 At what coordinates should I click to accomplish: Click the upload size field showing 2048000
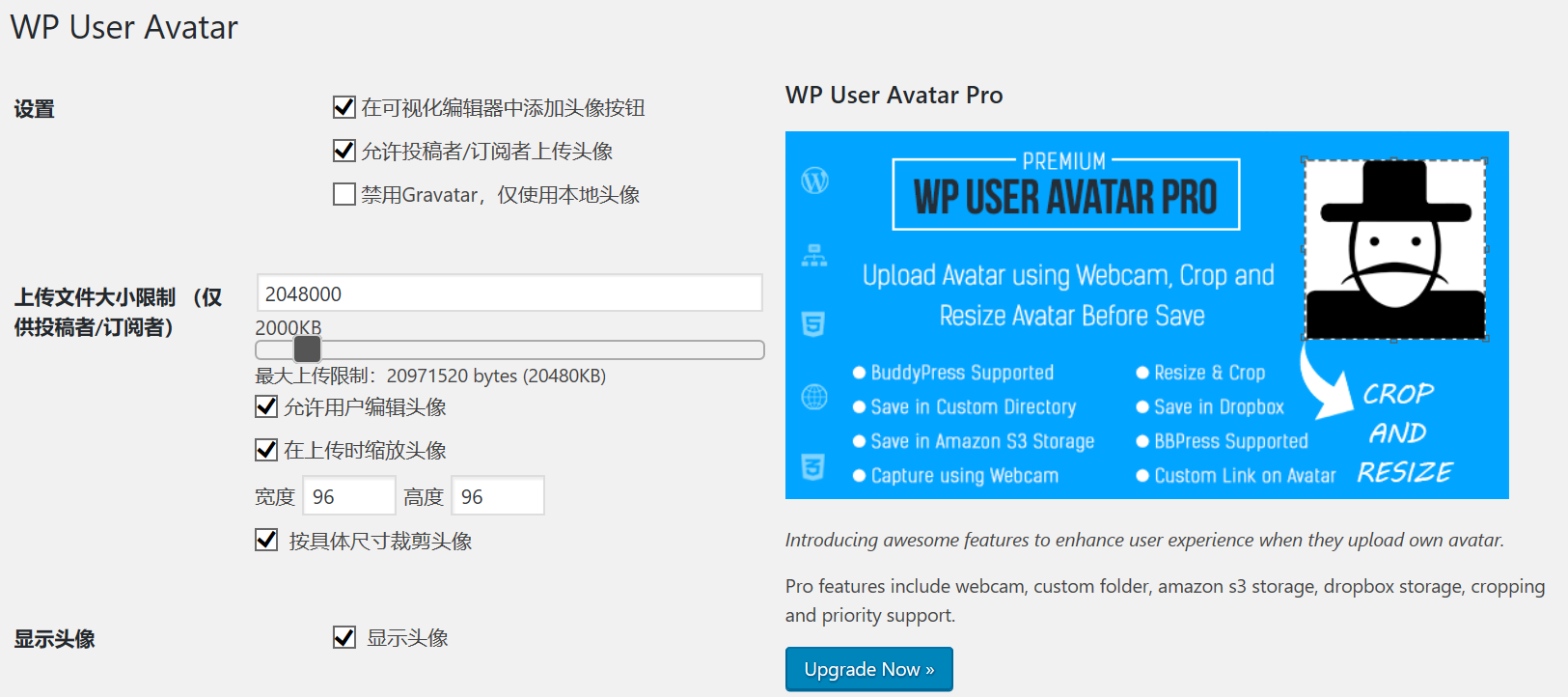[509, 293]
